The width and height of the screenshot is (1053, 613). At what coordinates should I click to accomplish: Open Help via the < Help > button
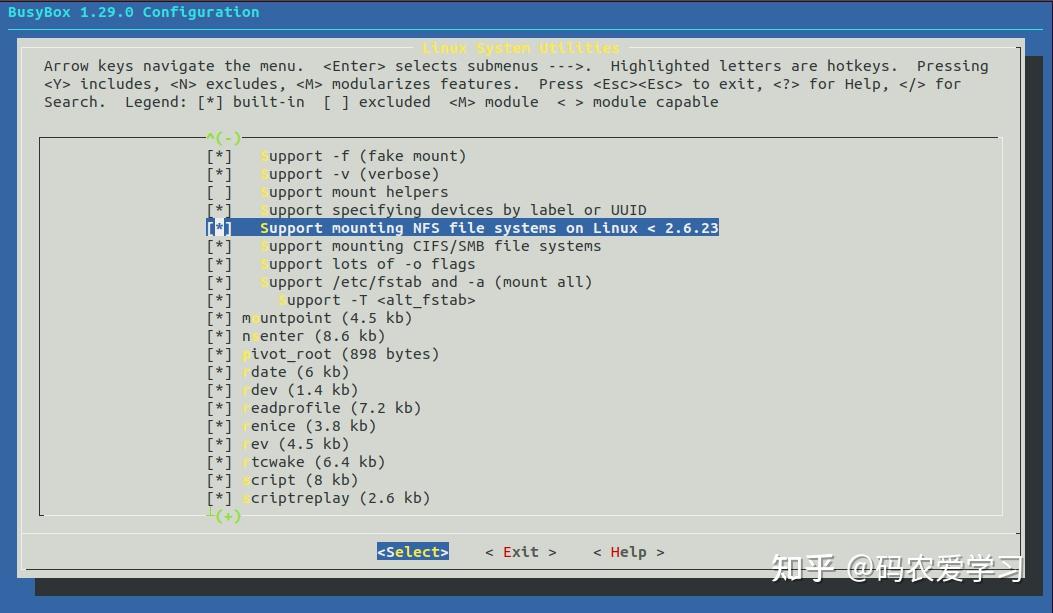coord(627,551)
